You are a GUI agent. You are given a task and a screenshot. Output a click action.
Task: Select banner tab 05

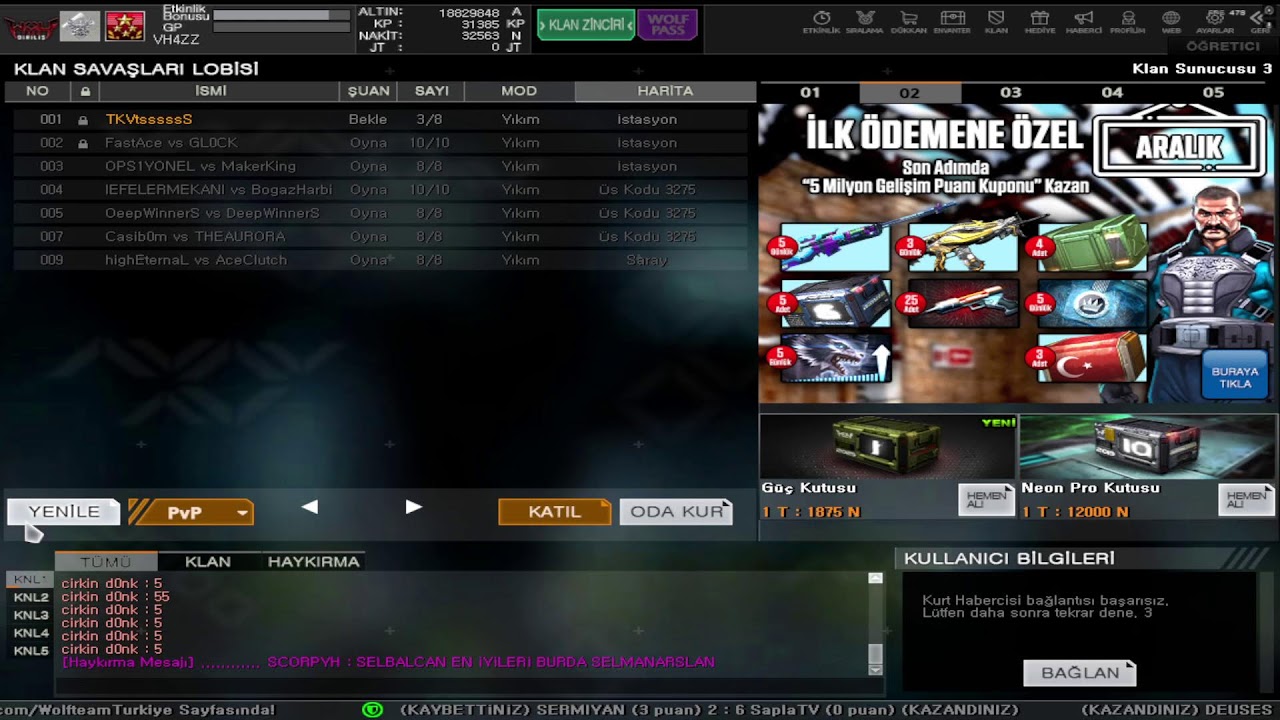coord(1213,92)
